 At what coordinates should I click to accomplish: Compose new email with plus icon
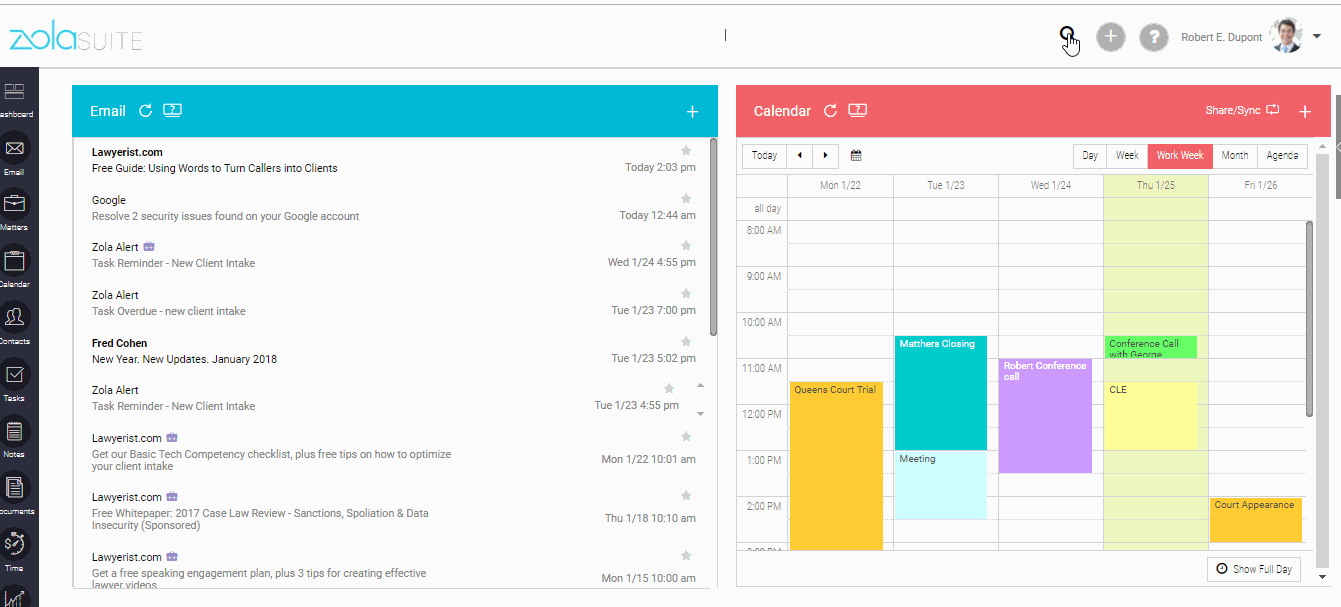(692, 112)
